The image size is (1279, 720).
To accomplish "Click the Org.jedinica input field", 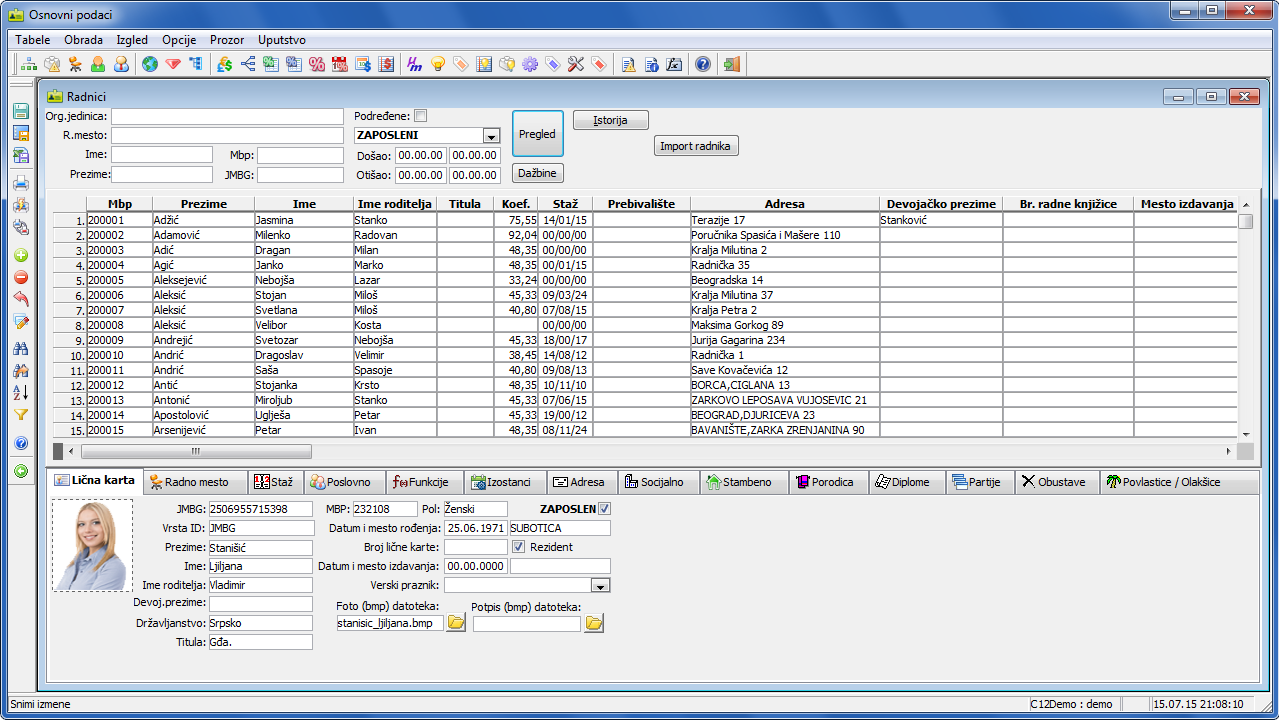I will coord(226,117).
